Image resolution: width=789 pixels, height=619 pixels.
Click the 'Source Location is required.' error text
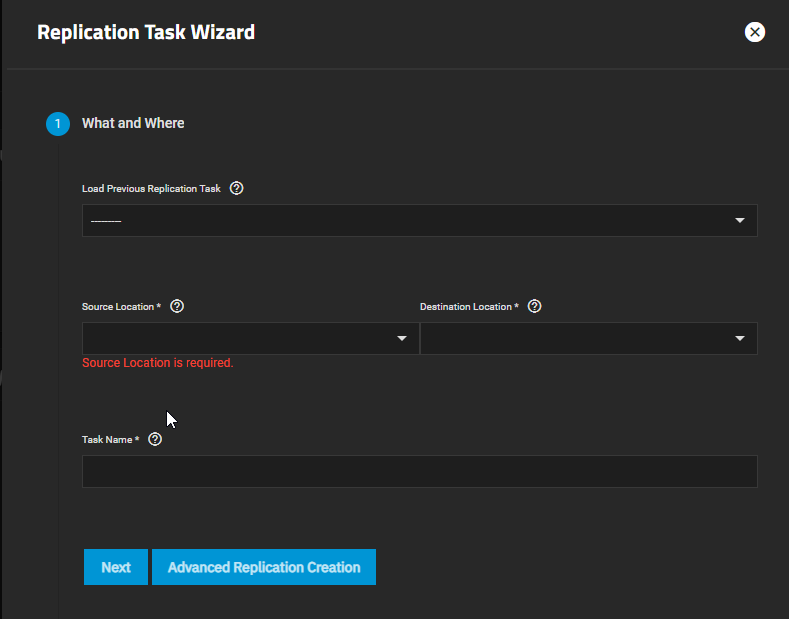[x=157, y=363]
